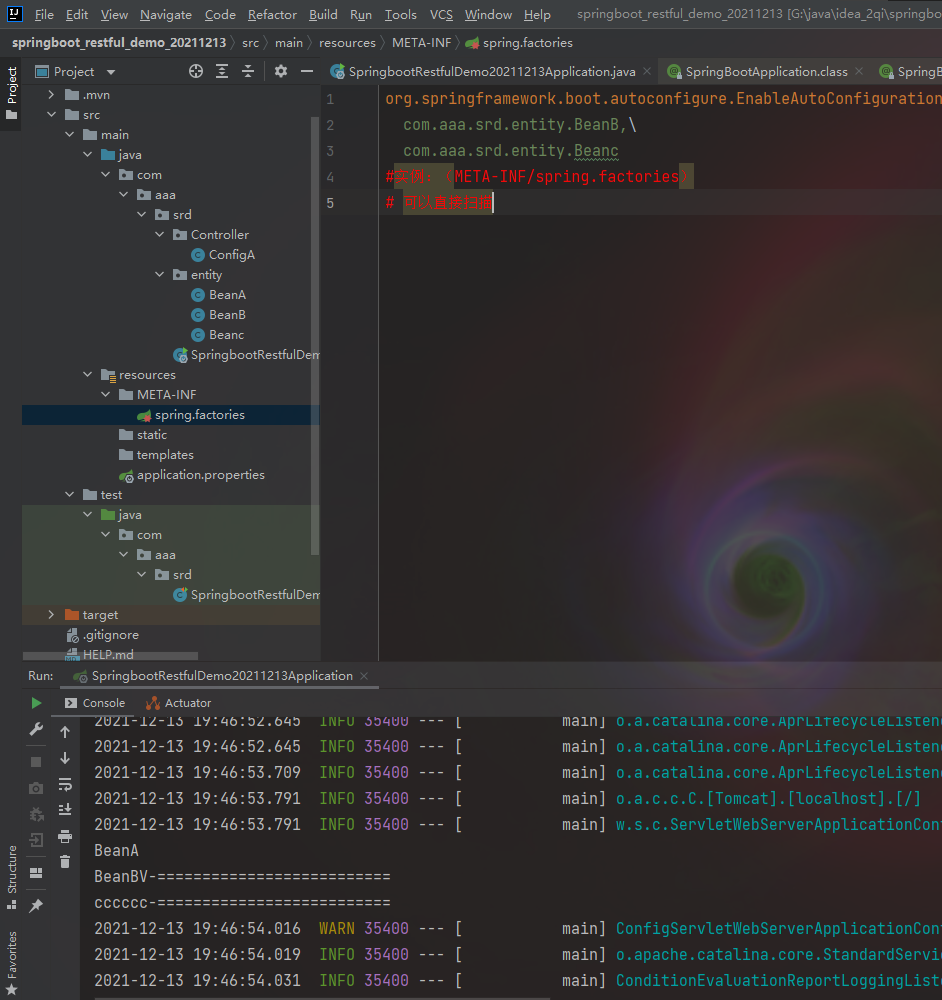
Task: Click the restore layout icon in Run sidebar
Action: coord(36,873)
